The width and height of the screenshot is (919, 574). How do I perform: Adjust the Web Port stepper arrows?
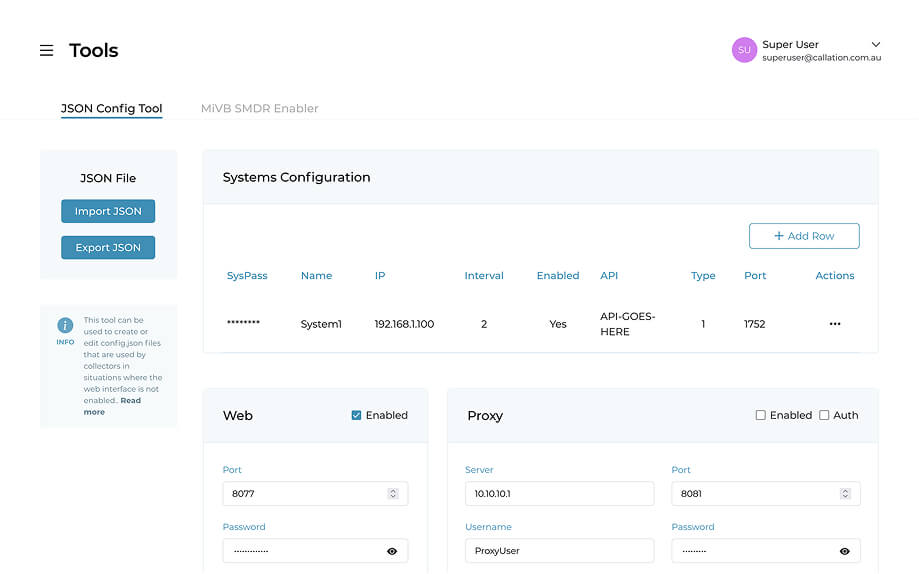click(x=393, y=494)
